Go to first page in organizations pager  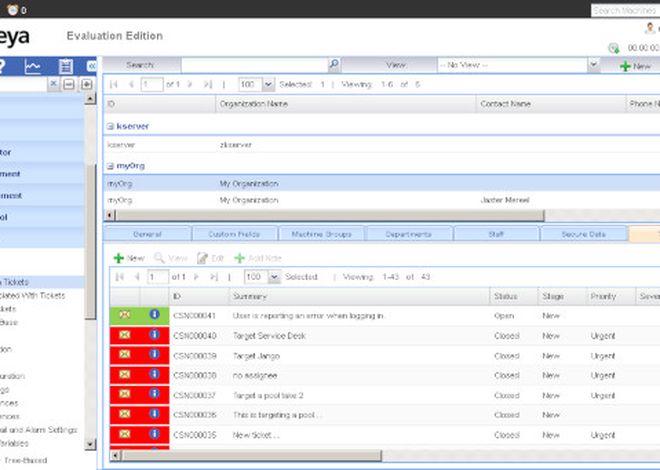[113, 84]
